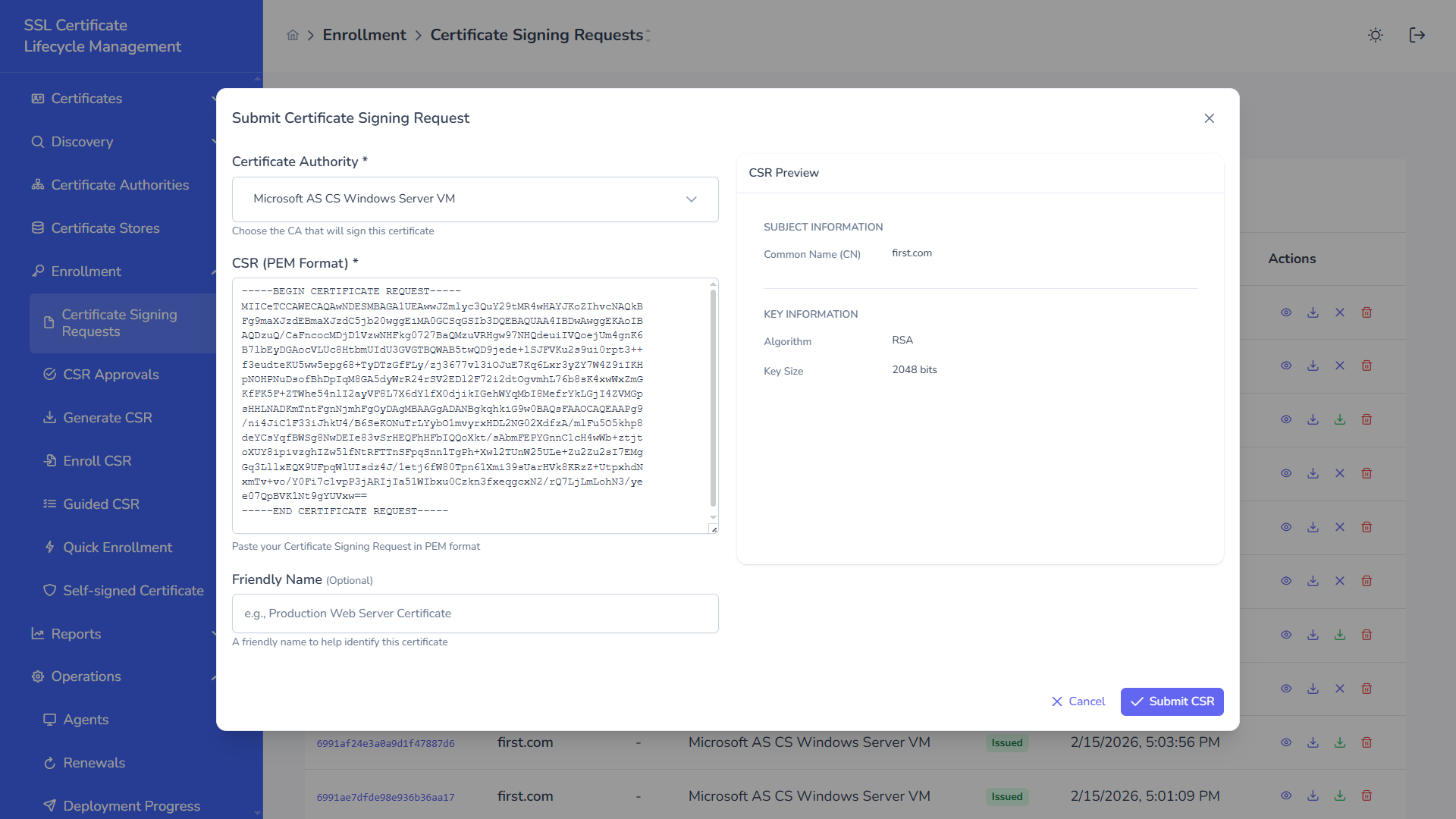This screenshot has height=819, width=1456.
Task: Open the Certificates sidebar menu
Action: (x=86, y=99)
